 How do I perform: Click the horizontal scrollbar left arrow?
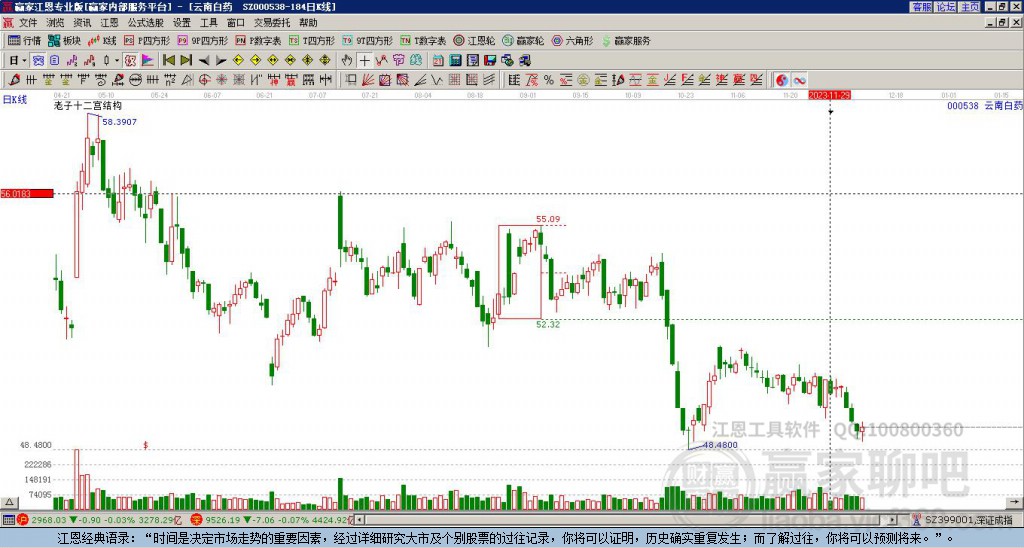point(360,520)
